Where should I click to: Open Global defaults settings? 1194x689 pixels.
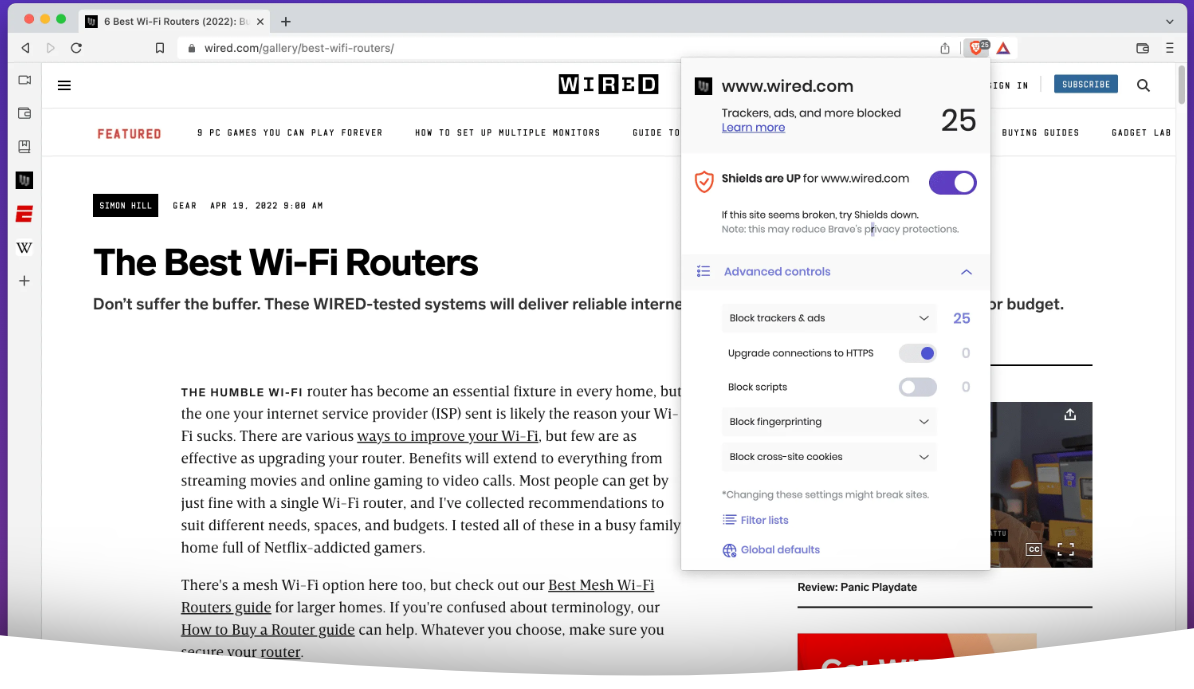[771, 550]
